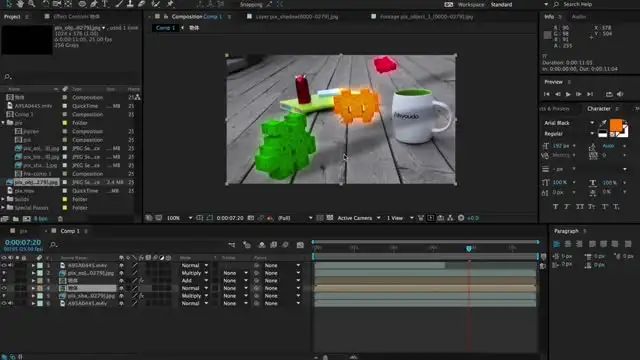Align paragraph text left

click(556, 244)
